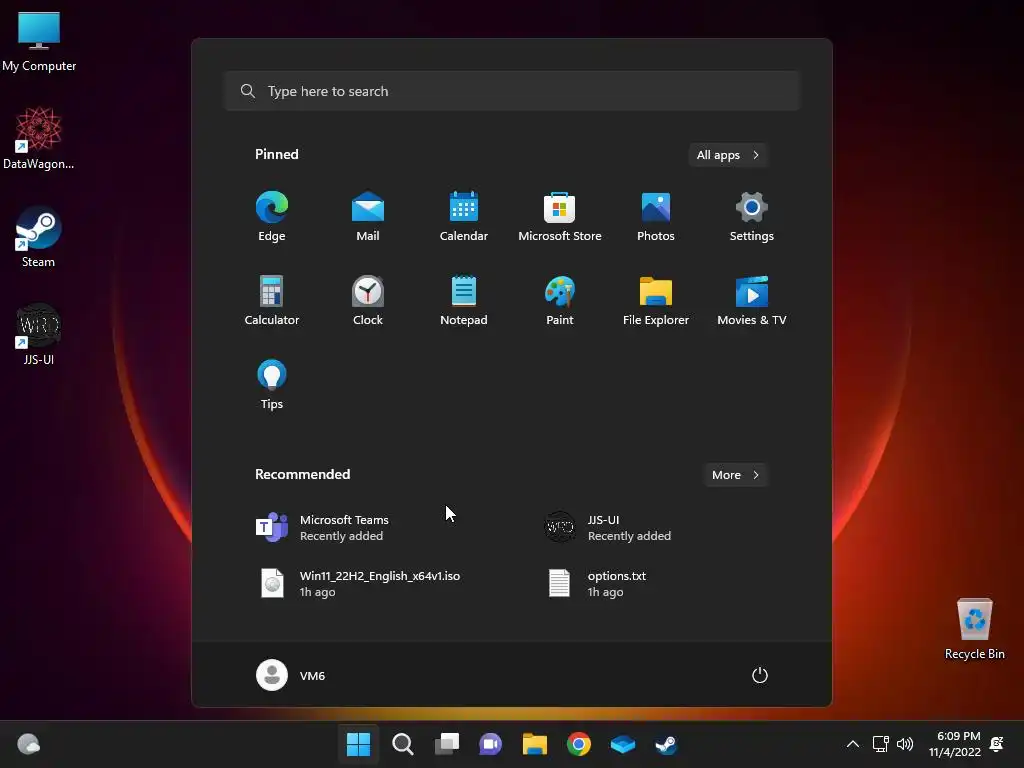The width and height of the screenshot is (1024, 768).
Task: Open the Edge pinned app
Action: tap(272, 217)
